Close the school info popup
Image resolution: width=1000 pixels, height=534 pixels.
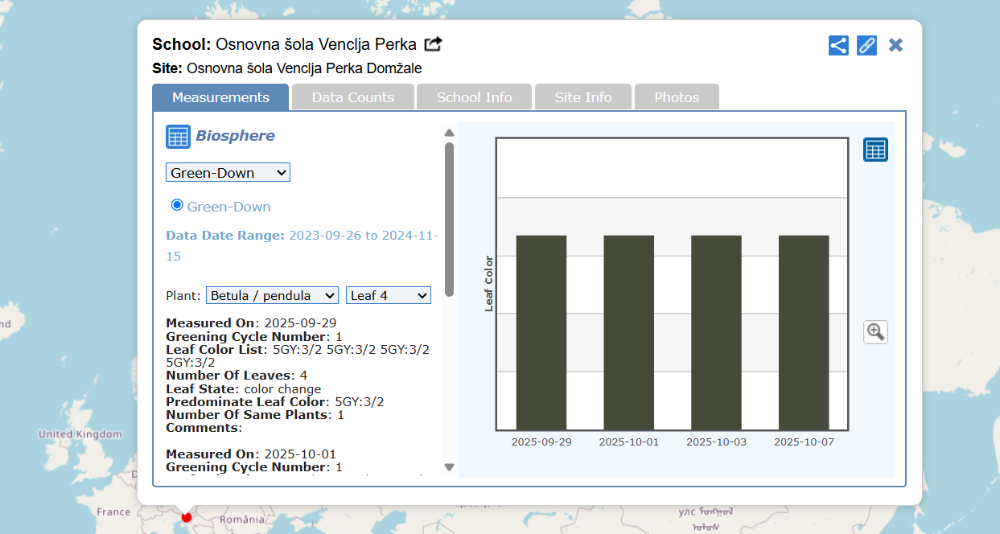tap(896, 45)
